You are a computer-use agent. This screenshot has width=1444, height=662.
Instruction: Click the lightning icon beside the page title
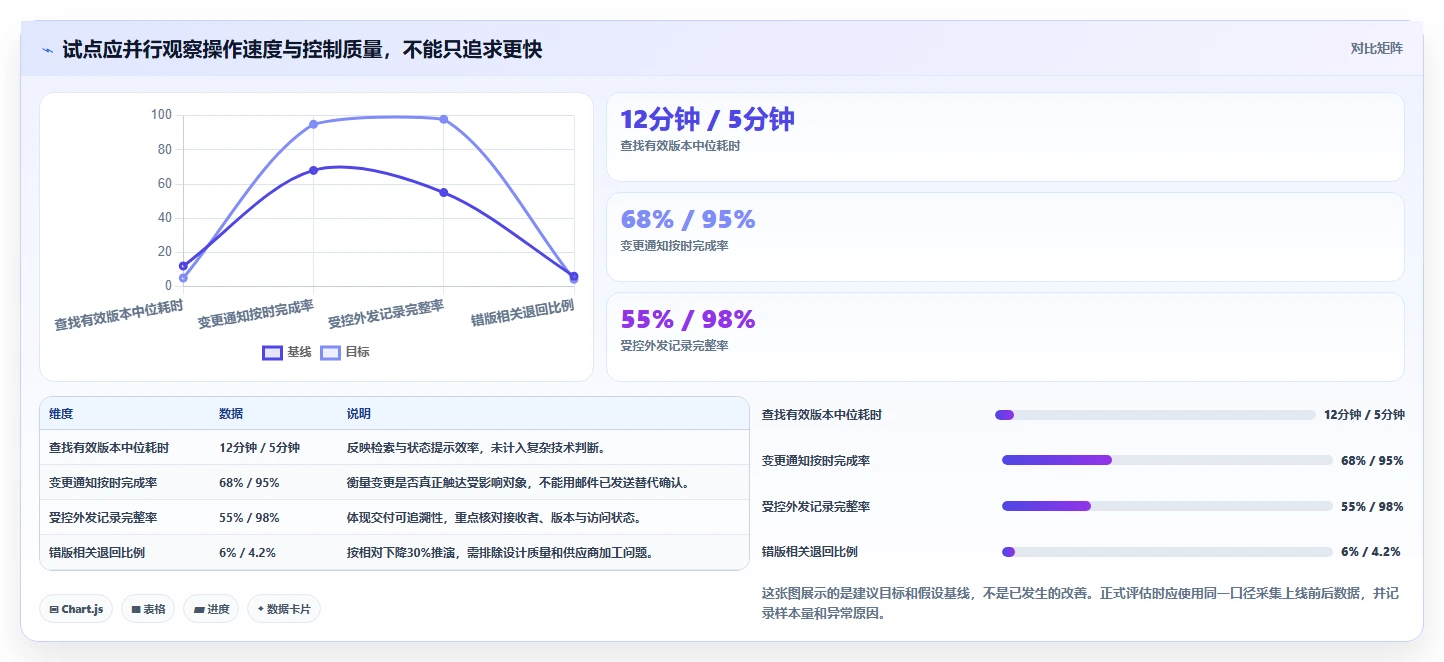pyautogui.click(x=47, y=49)
